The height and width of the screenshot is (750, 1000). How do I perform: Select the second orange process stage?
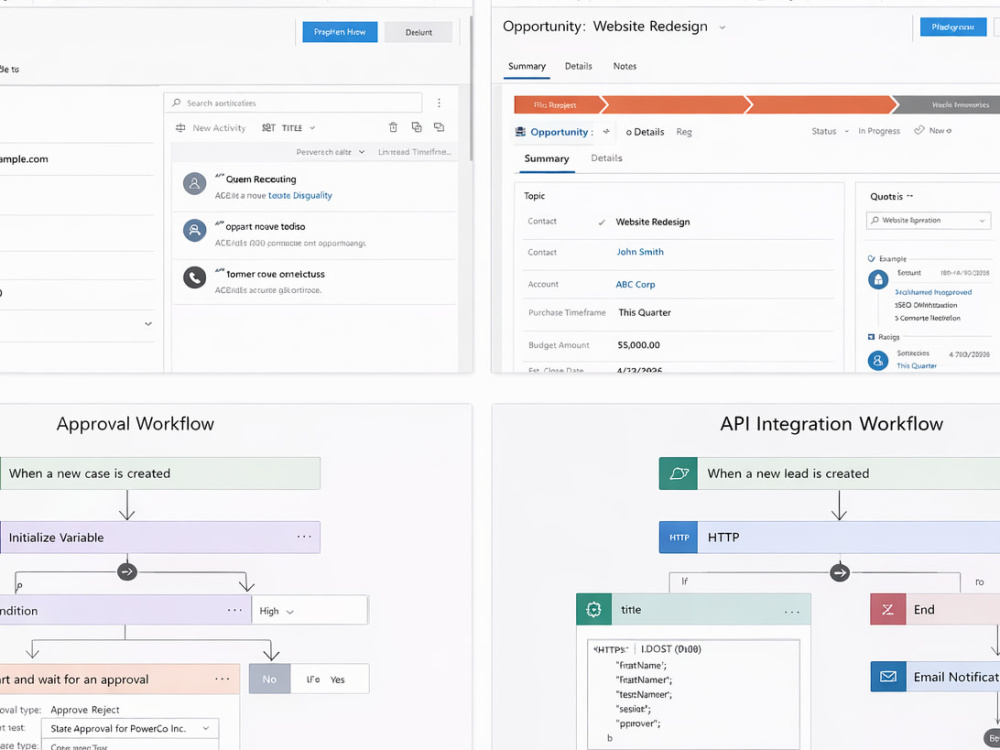(676, 105)
